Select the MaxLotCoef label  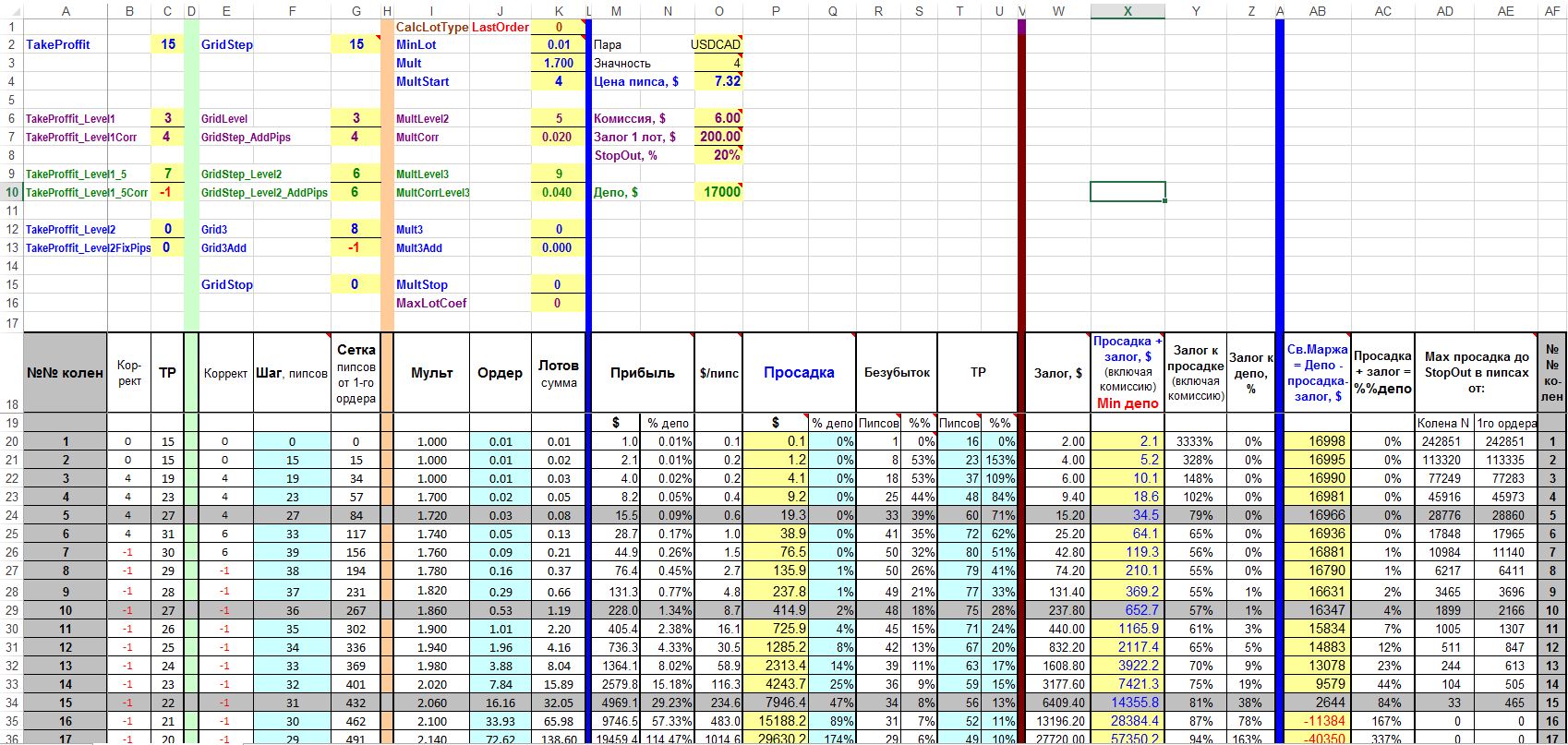point(431,303)
